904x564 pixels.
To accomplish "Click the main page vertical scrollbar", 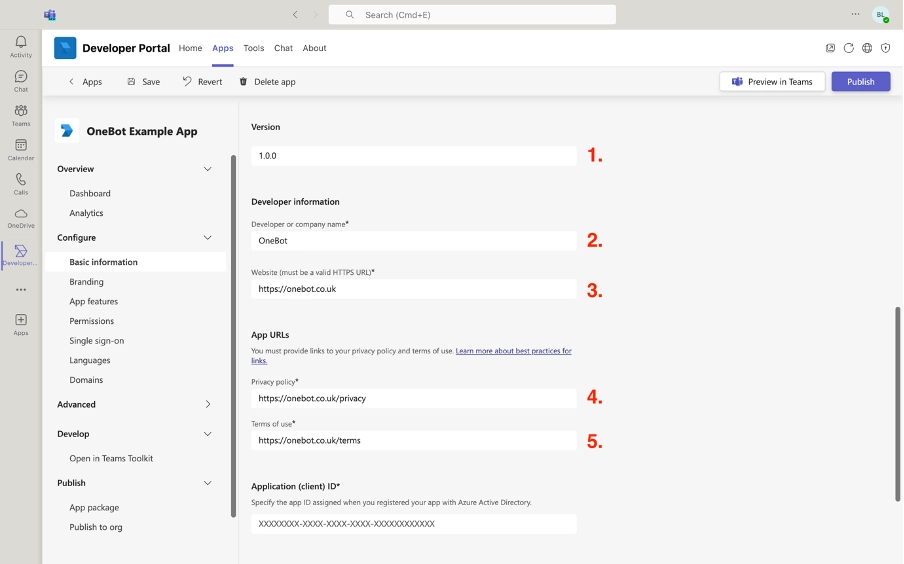I will pyautogui.click(x=898, y=404).
